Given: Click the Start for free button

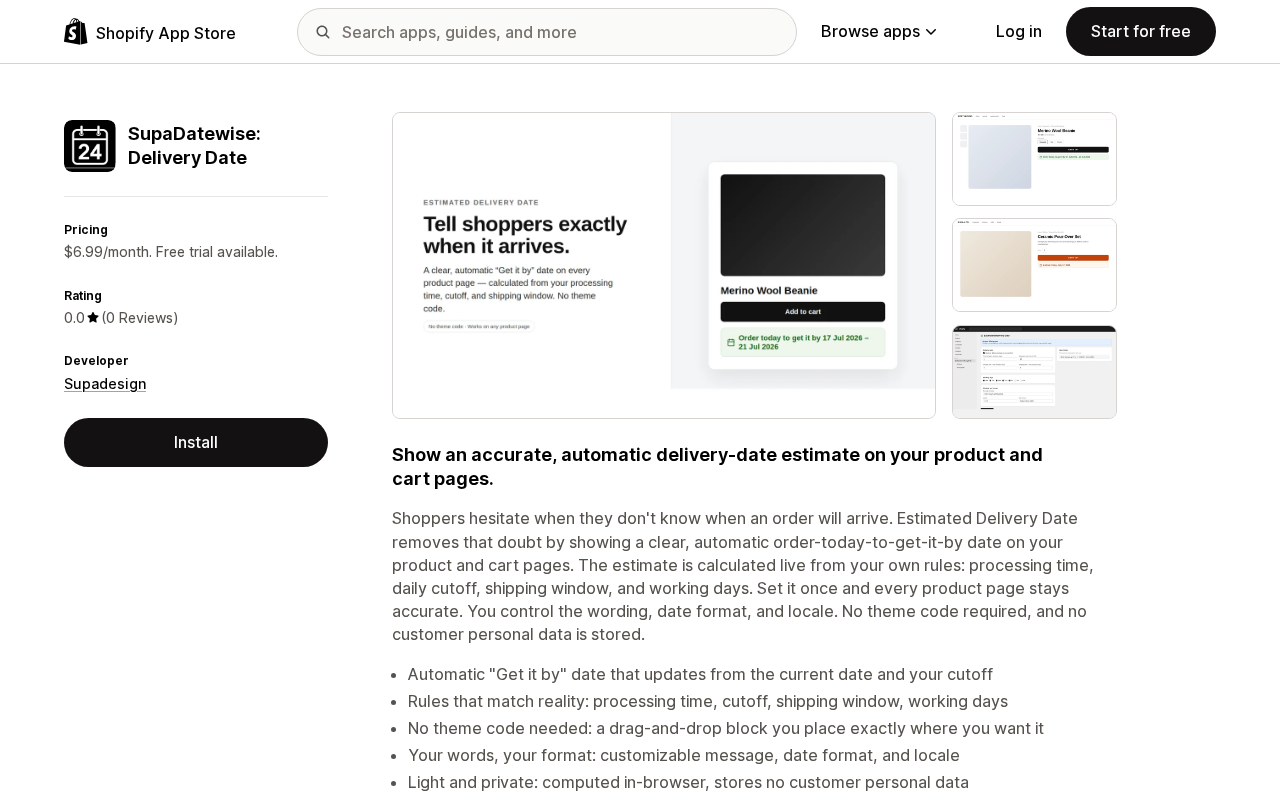Looking at the screenshot, I should click(x=1141, y=32).
